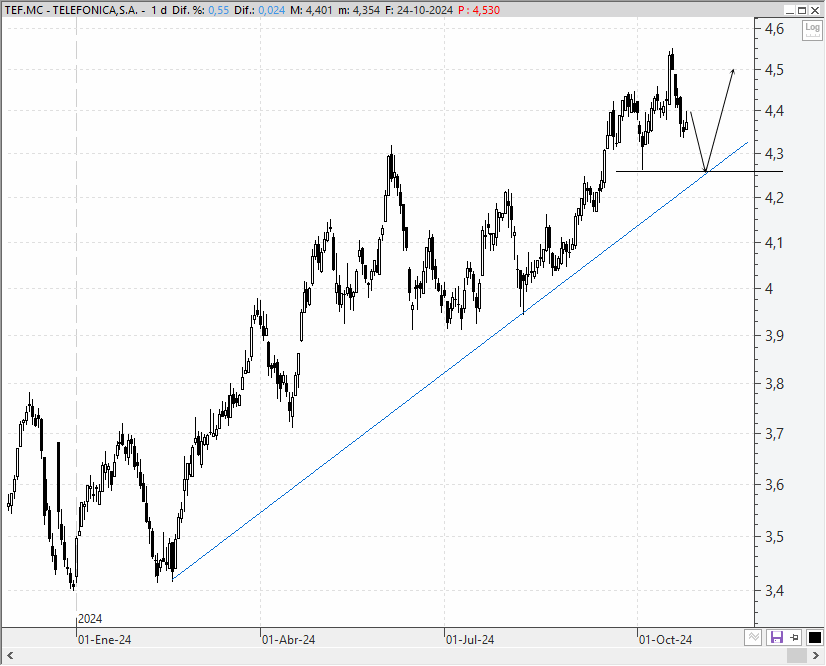
Task: Click the Dif. % value 0,55
Action: (219, 10)
